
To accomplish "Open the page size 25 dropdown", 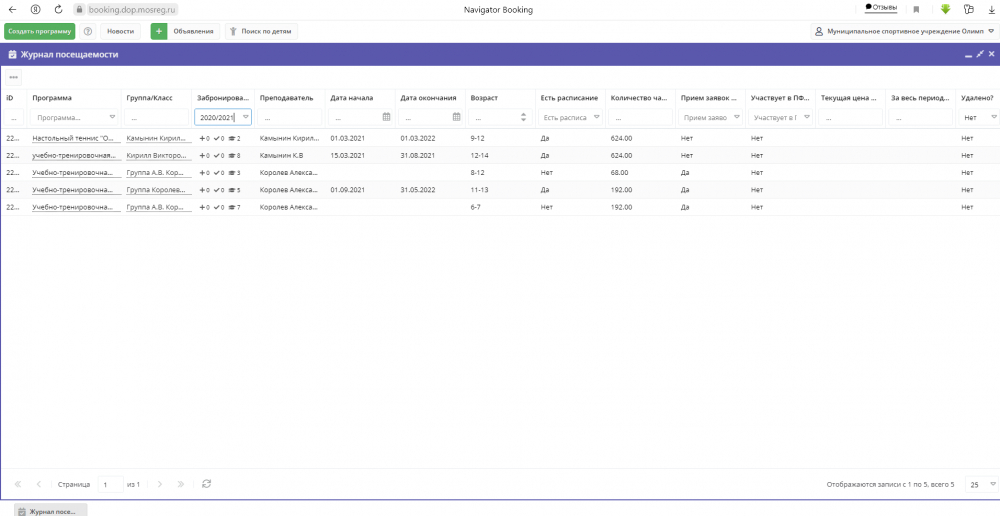I will click(981, 484).
